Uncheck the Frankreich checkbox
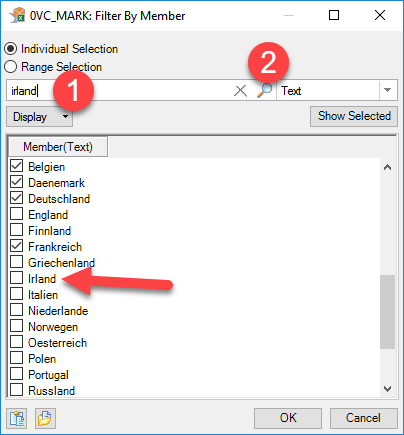The height and width of the screenshot is (435, 404). [x=16, y=246]
